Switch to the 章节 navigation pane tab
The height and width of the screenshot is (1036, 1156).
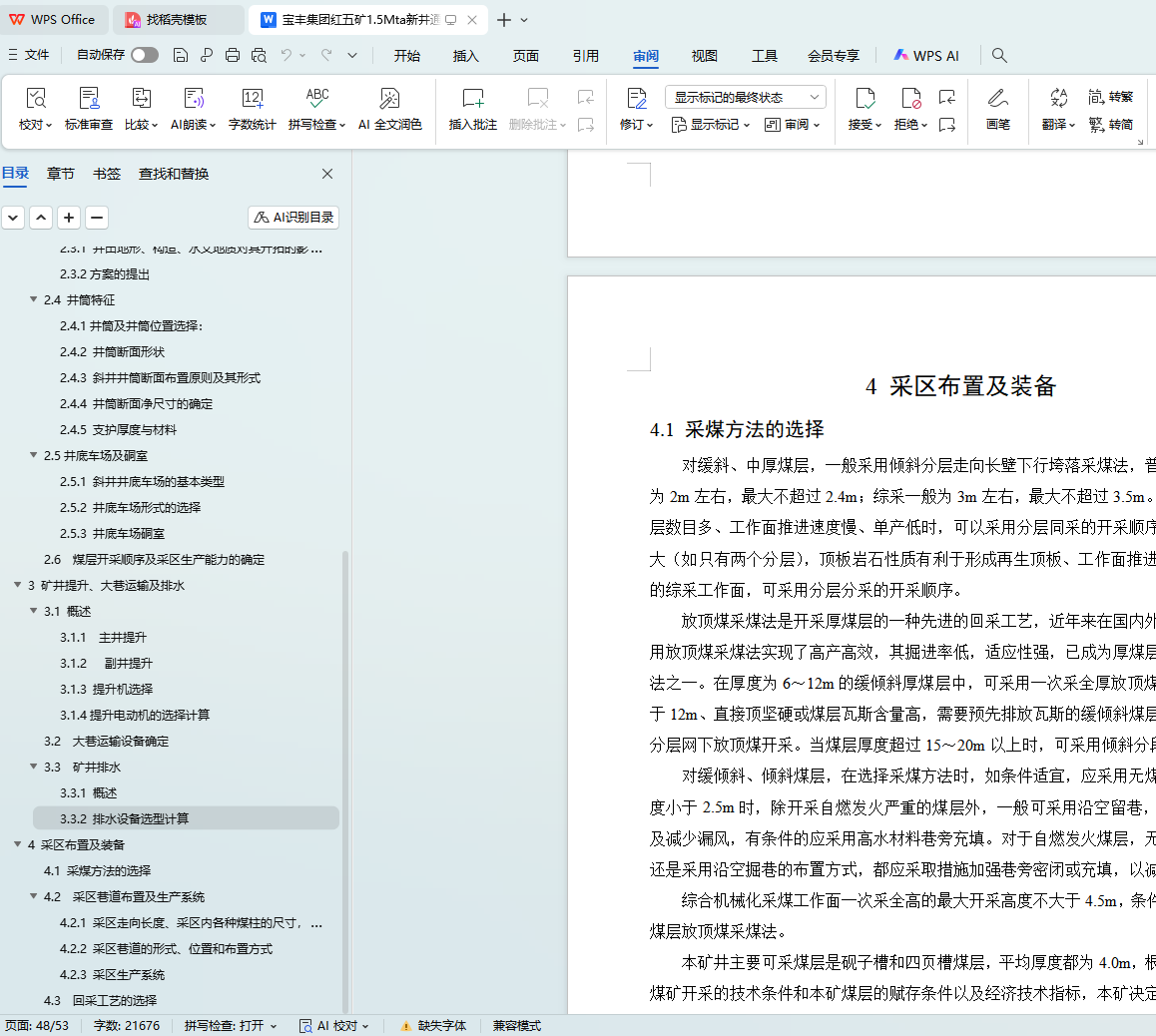[x=61, y=174]
